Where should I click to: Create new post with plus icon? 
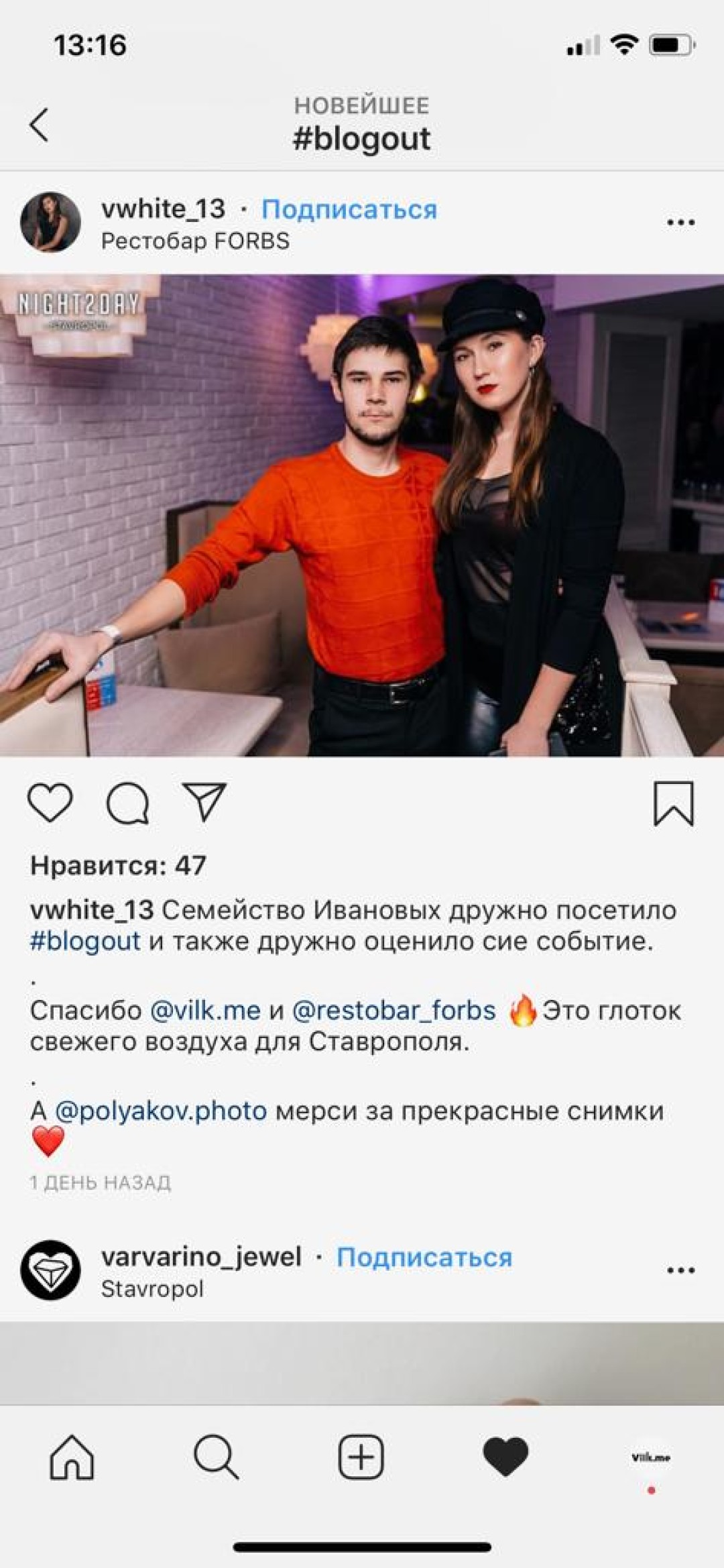coord(361,1457)
